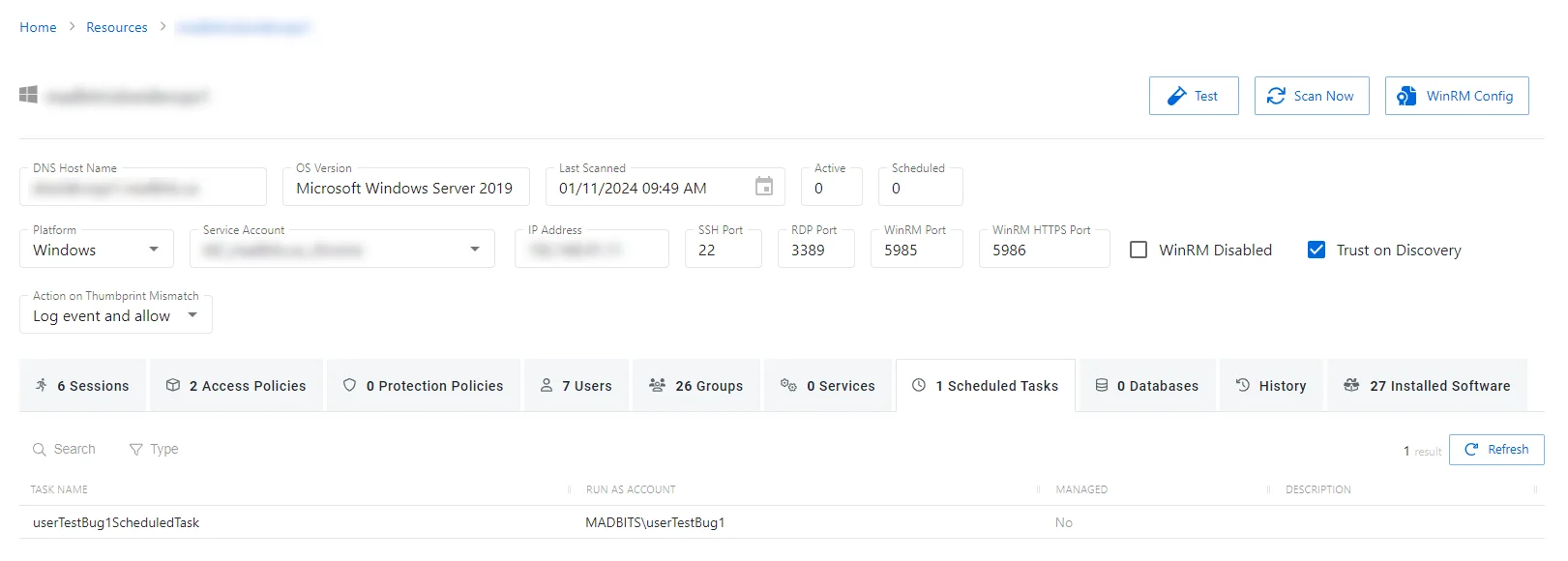1568x561 pixels.
Task: Open the 0 Protection Policies tab
Action: tap(424, 385)
